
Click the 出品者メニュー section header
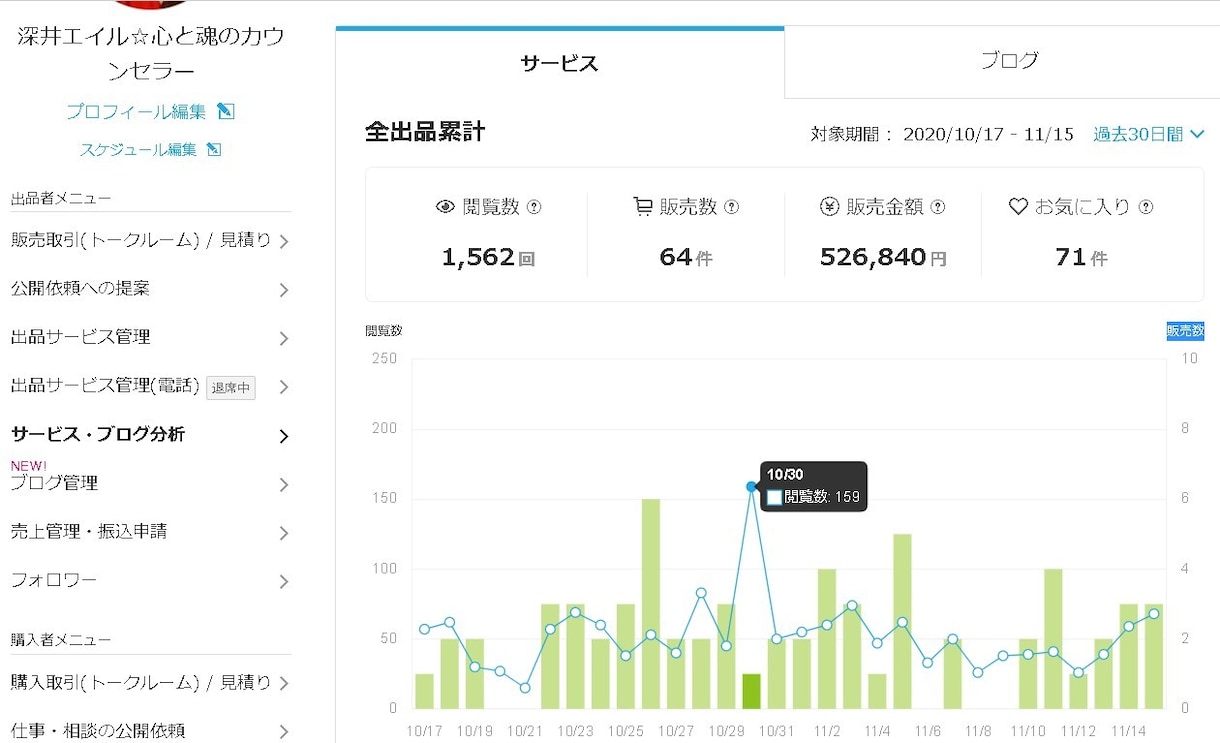click(x=61, y=198)
